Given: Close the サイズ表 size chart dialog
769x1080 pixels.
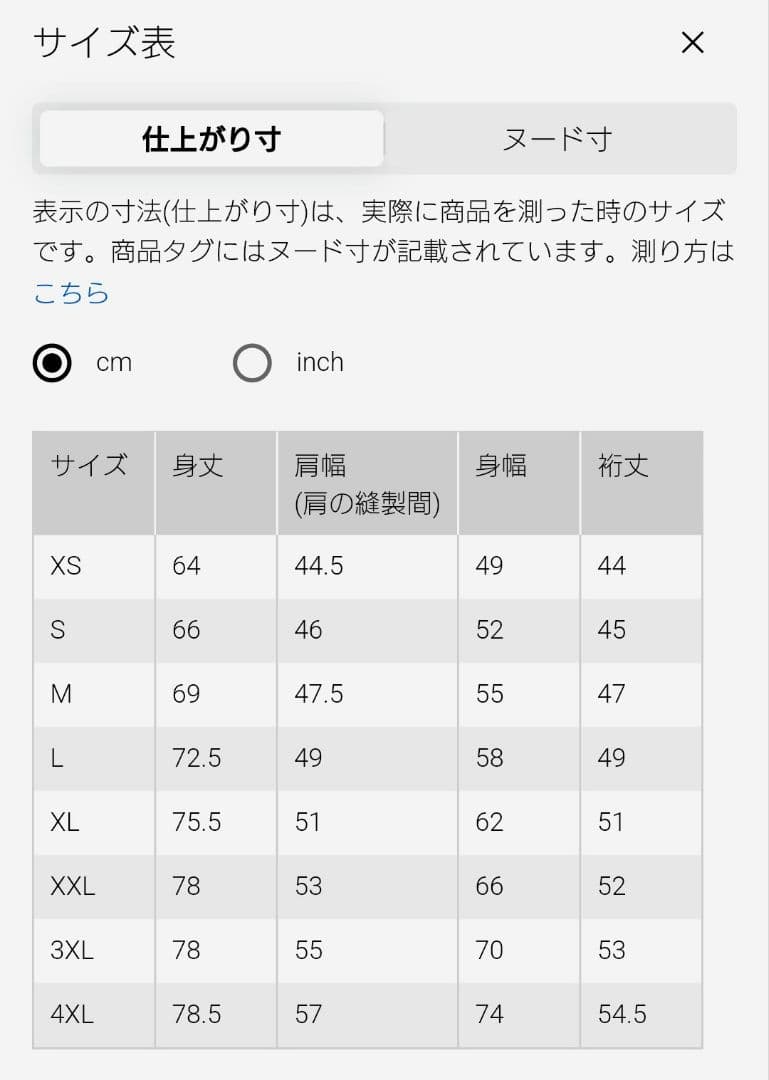Looking at the screenshot, I should [692, 43].
